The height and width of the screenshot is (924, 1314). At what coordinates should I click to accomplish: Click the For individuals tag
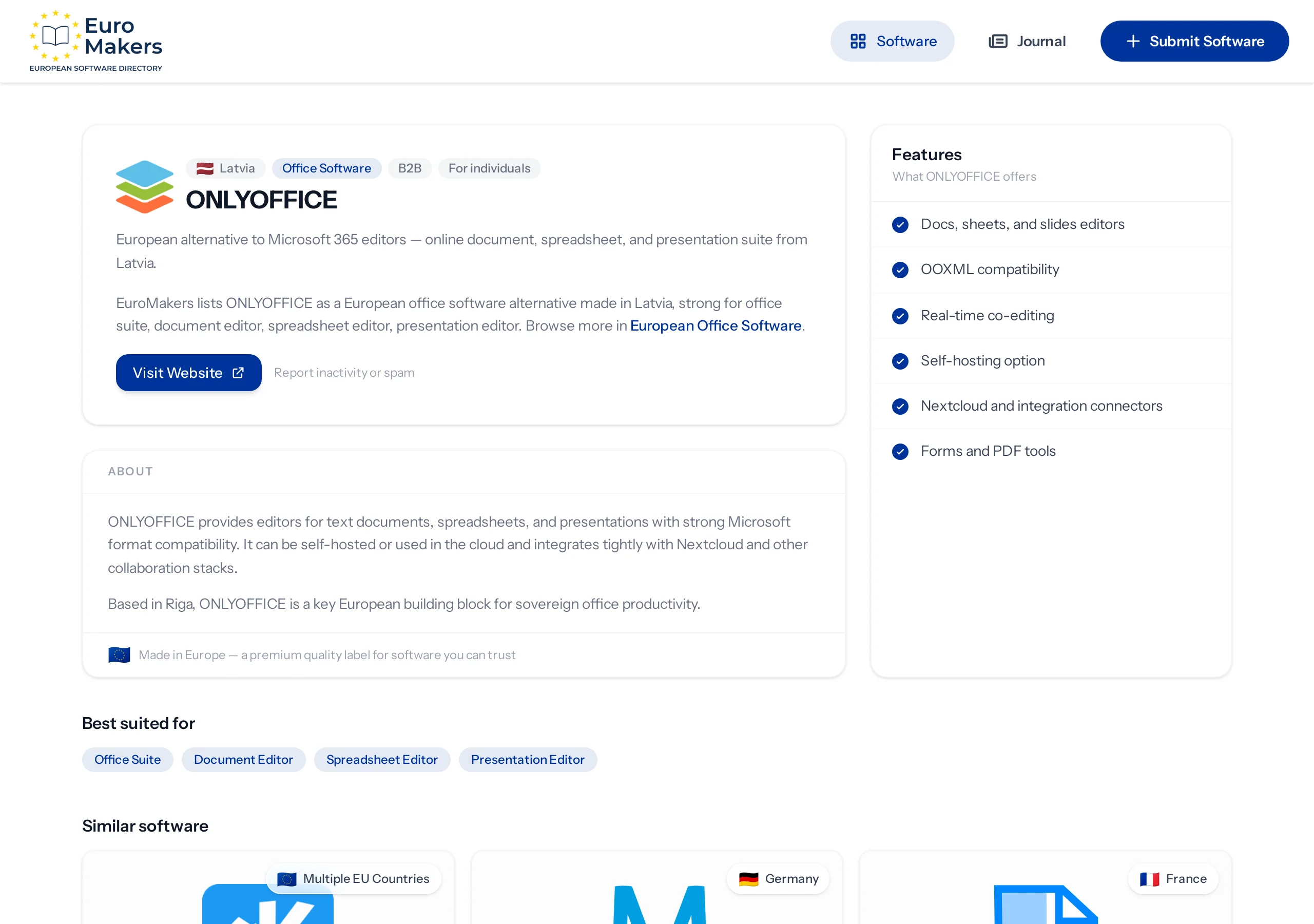(x=489, y=168)
